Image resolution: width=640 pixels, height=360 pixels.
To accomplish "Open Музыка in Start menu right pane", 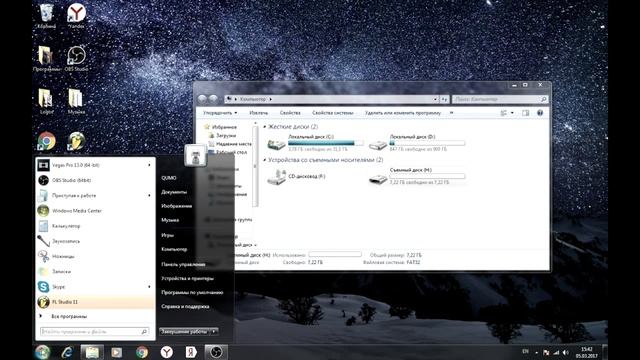I will tap(170, 220).
